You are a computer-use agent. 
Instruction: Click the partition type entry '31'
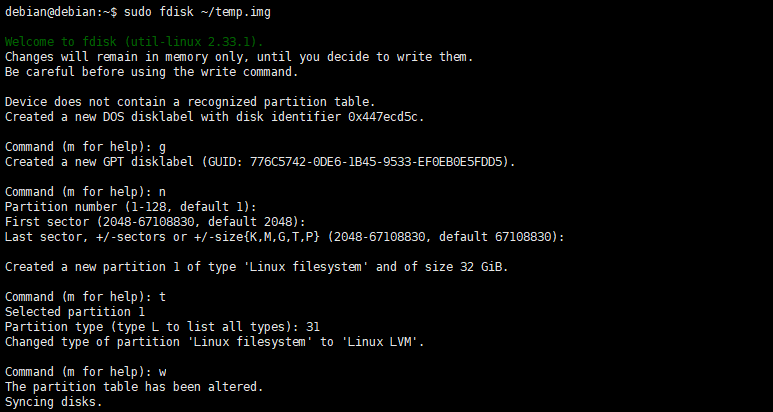click(x=313, y=326)
